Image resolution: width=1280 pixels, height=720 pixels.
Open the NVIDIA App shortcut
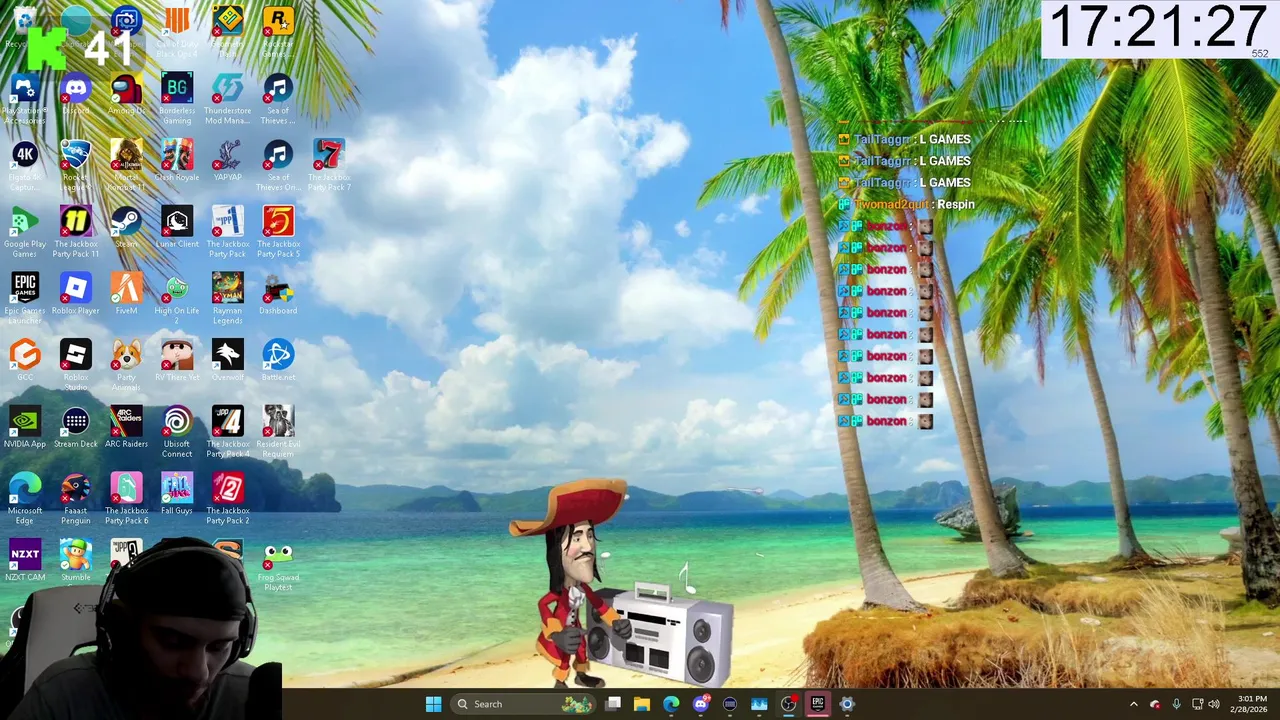(x=25, y=428)
